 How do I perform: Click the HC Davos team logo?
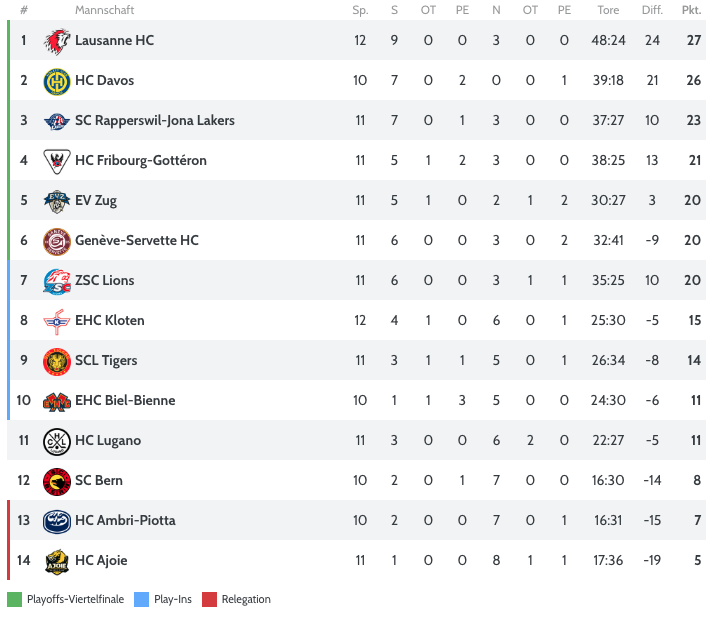pos(57,81)
